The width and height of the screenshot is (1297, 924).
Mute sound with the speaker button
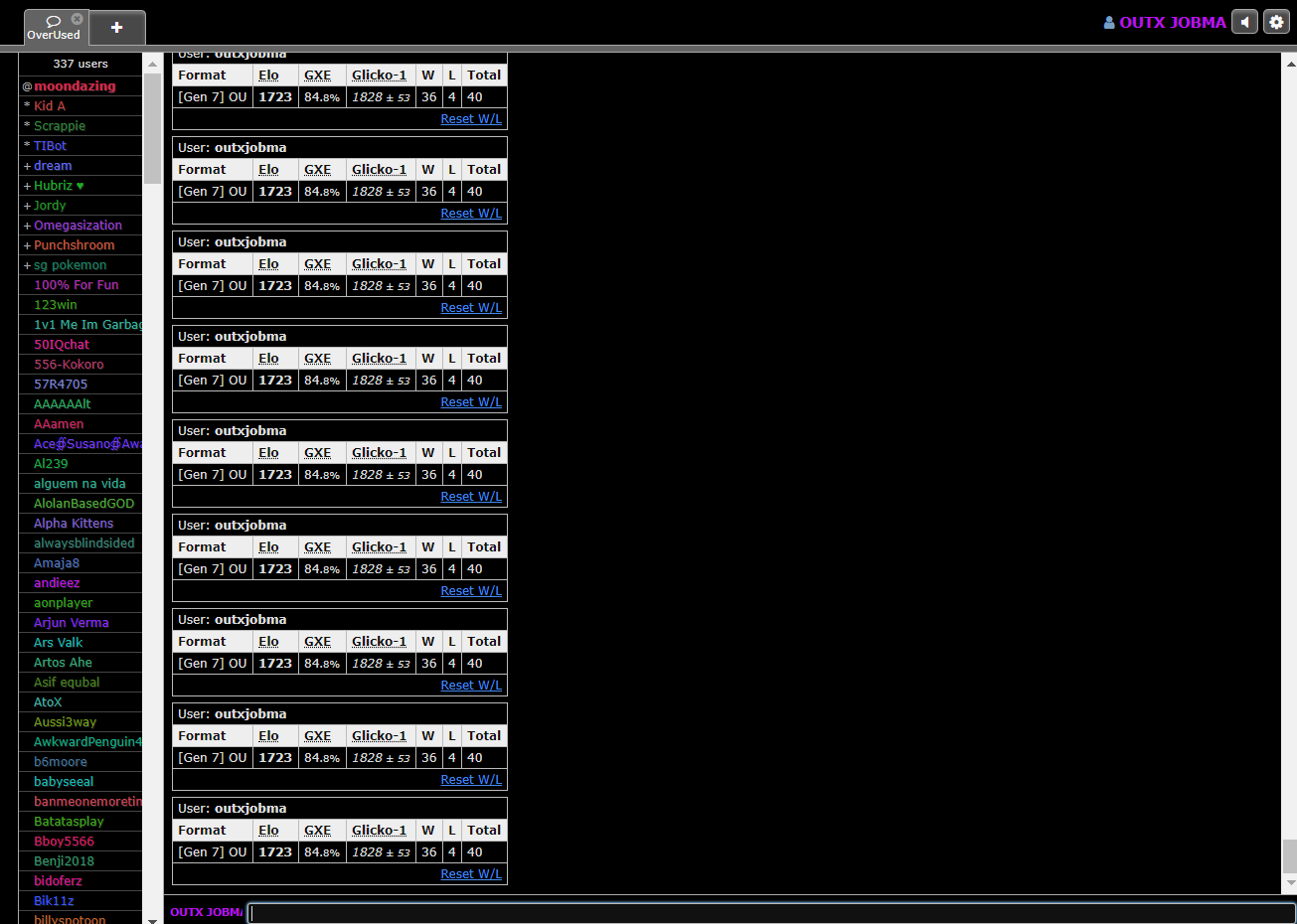coord(1244,22)
